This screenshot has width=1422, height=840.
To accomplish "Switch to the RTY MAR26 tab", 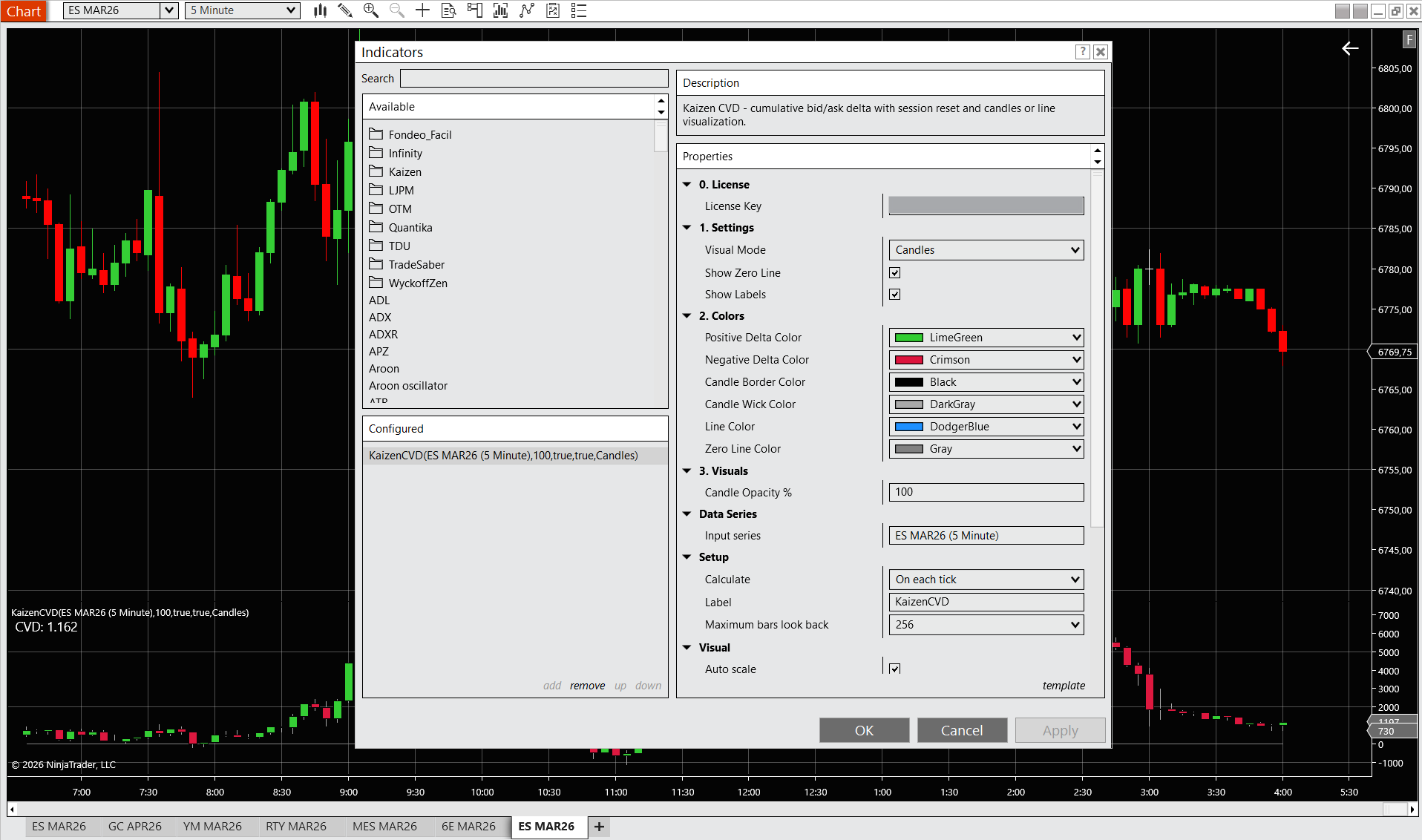I will (x=295, y=826).
